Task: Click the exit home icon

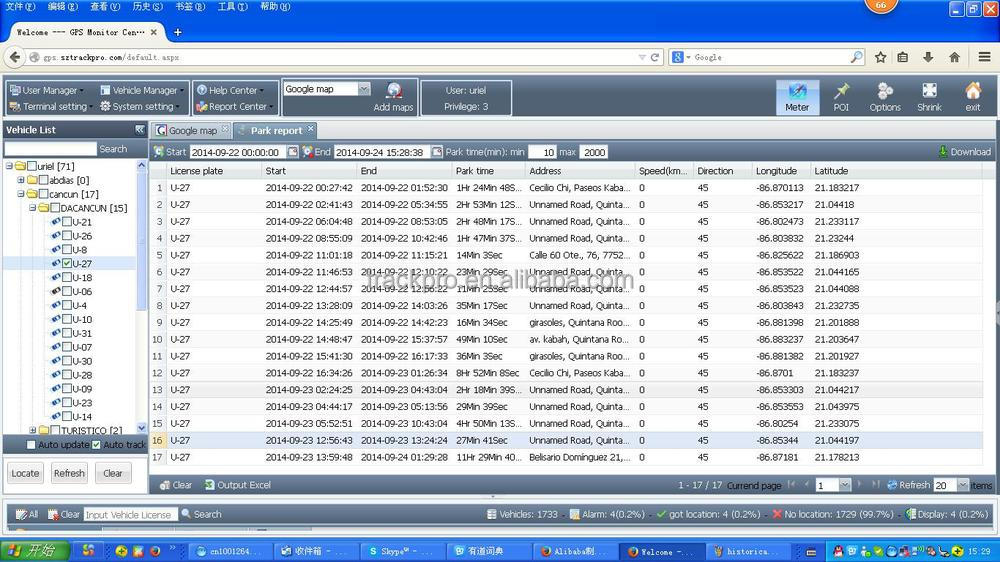Action: coord(972,97)
